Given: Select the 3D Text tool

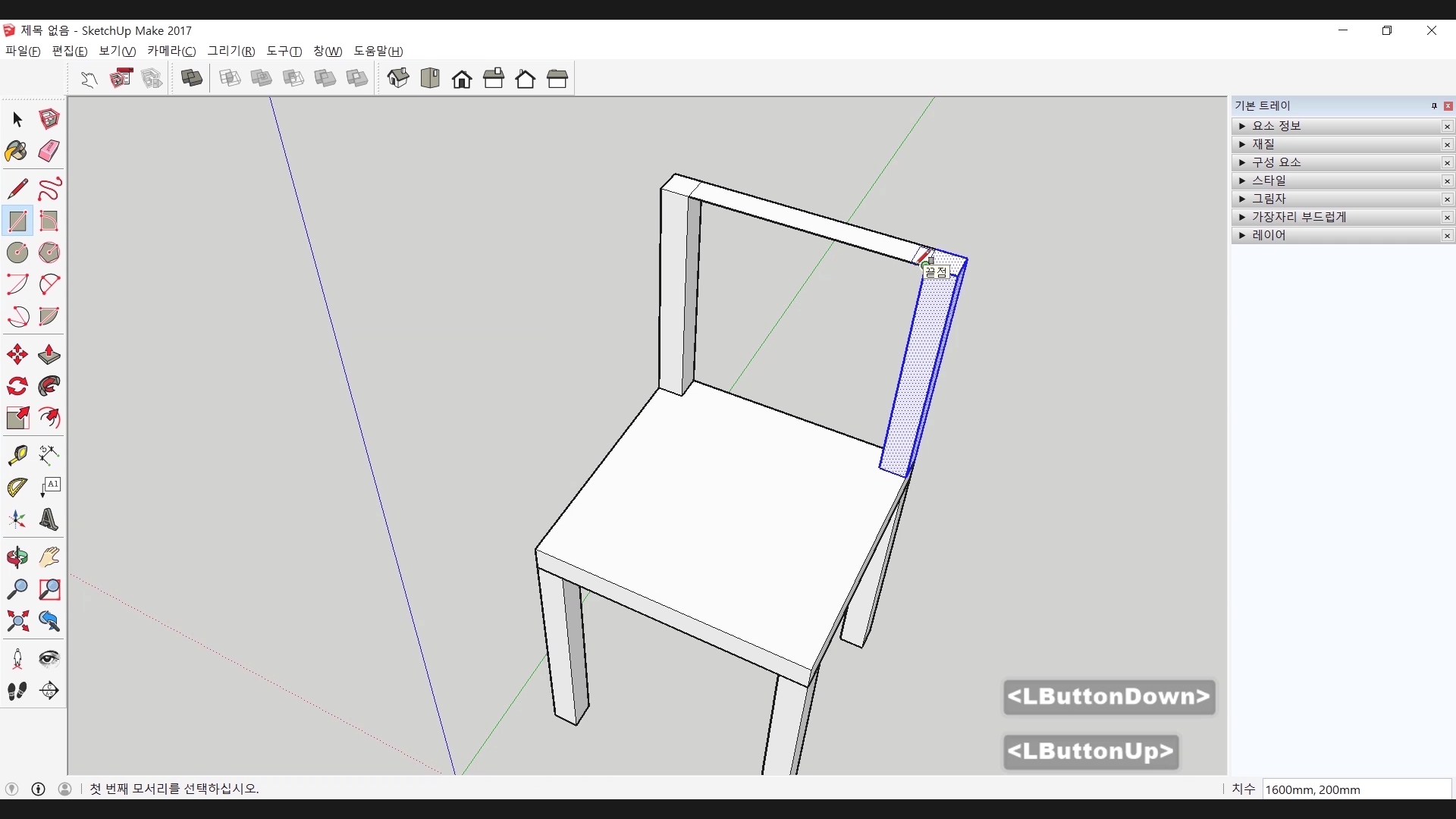Looking at the screenshot, I should click(x=49, y=520).
